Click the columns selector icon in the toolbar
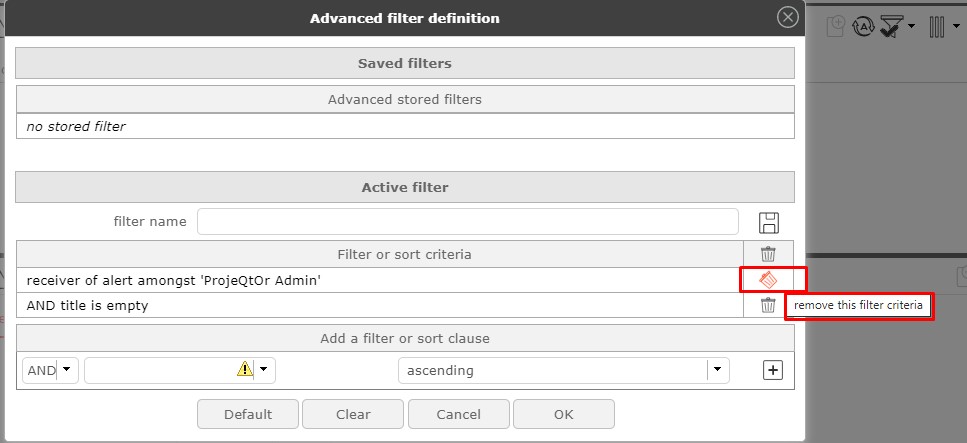 coord(937,27)
